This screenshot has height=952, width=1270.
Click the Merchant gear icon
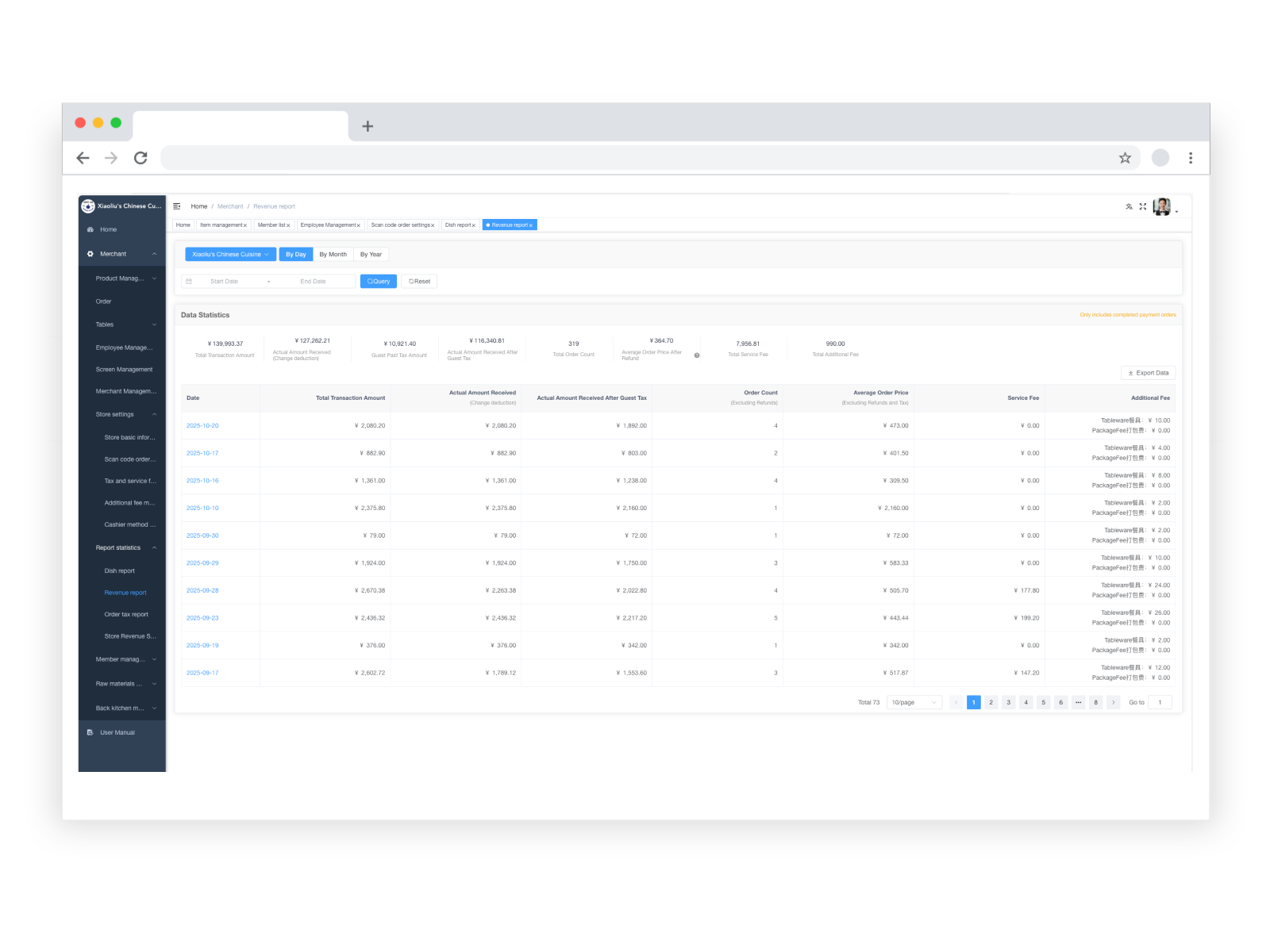pyautogui.click(x=90, y=254)
